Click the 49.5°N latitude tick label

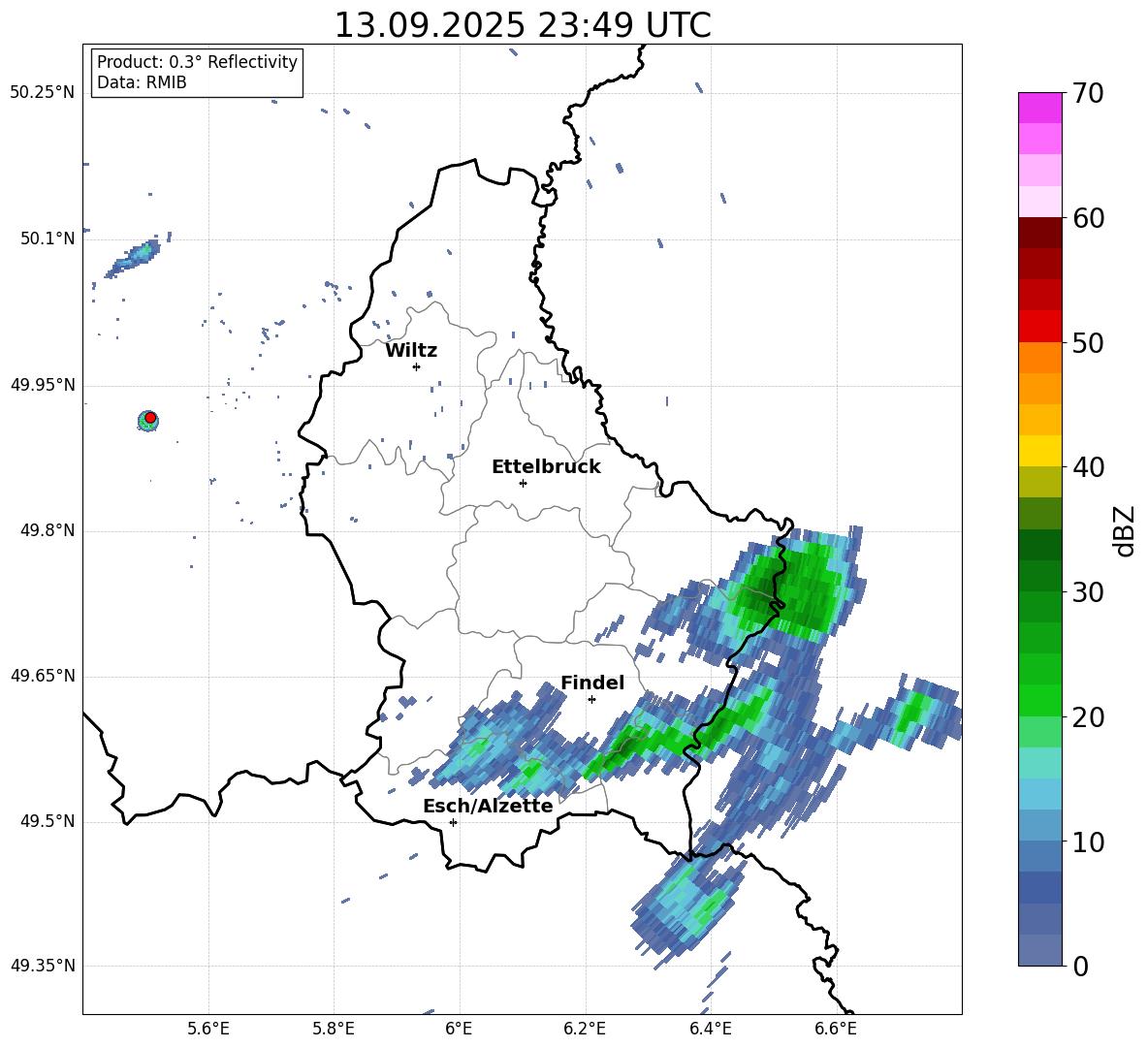coord(48,821)
